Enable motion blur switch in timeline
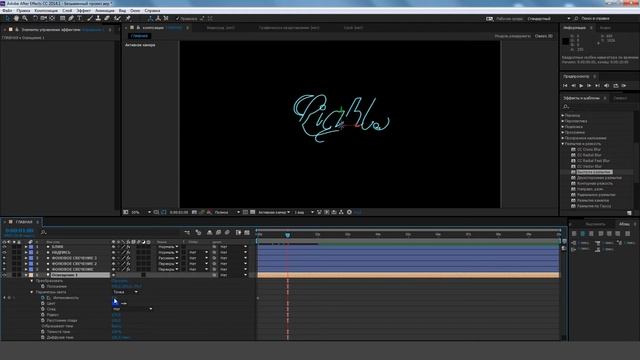The image size is (640, 360). (x=227, y=232)
